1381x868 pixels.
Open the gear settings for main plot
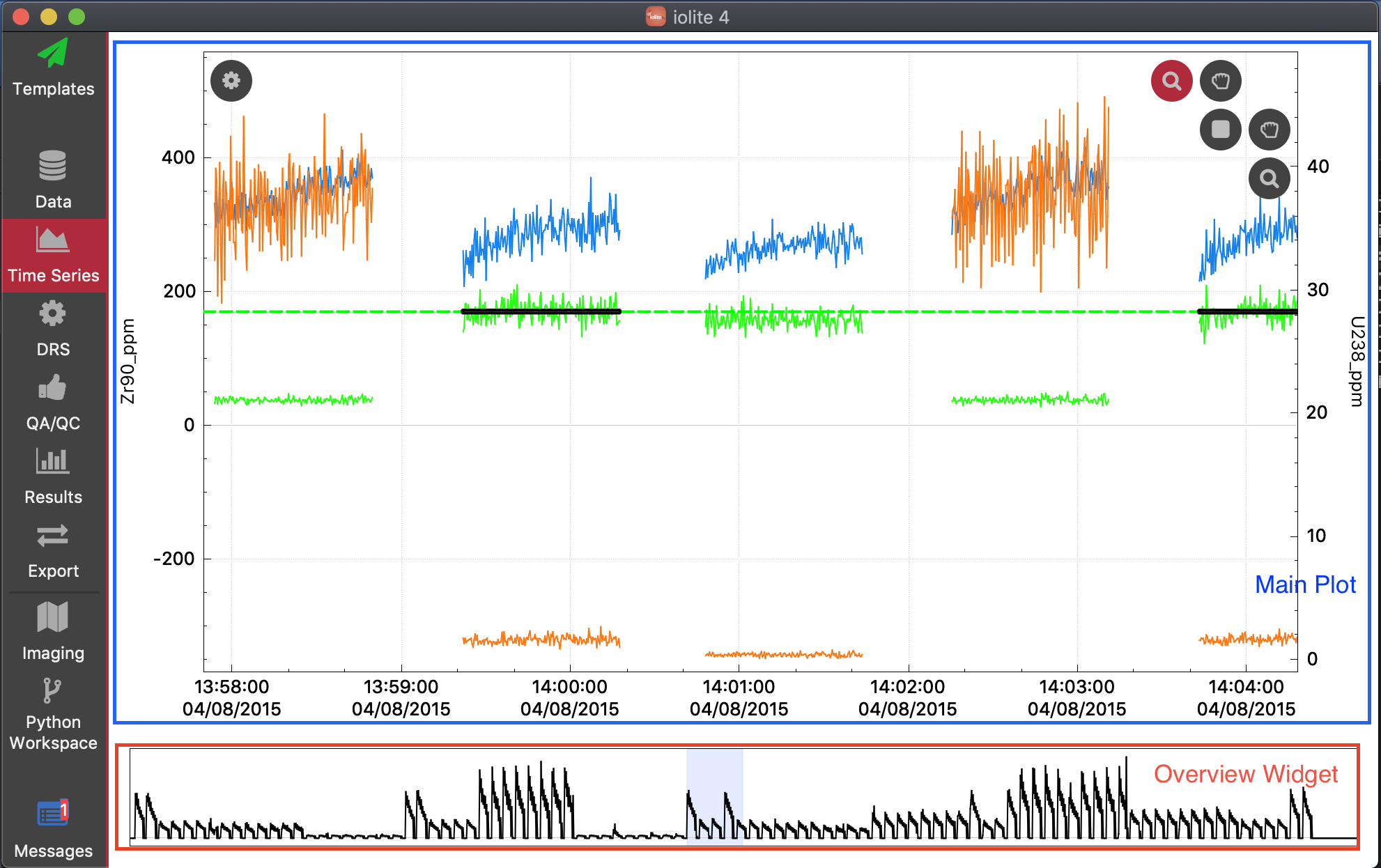[x=231, y=82]
